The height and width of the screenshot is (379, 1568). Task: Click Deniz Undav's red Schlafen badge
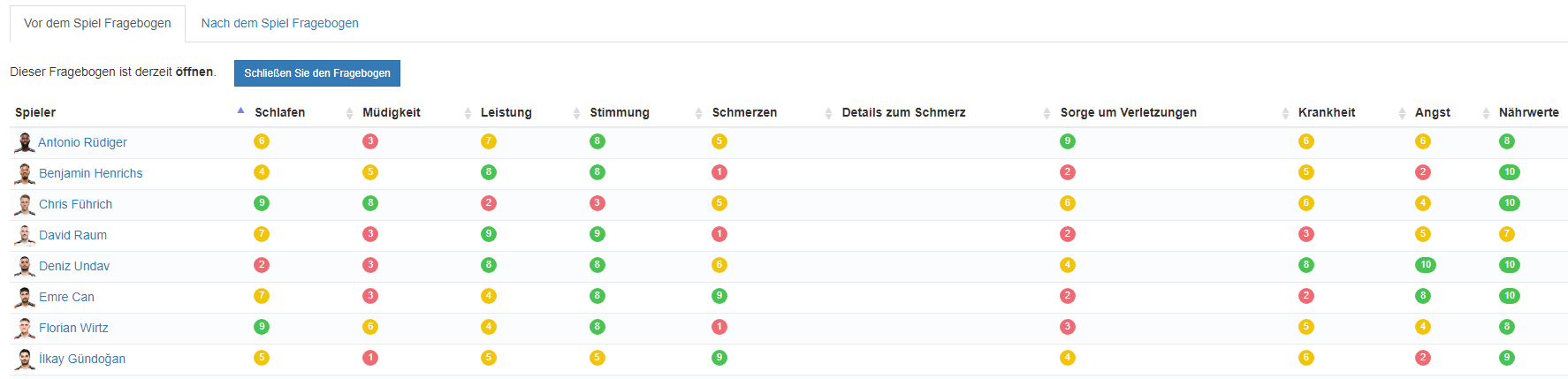coord(262,265)
